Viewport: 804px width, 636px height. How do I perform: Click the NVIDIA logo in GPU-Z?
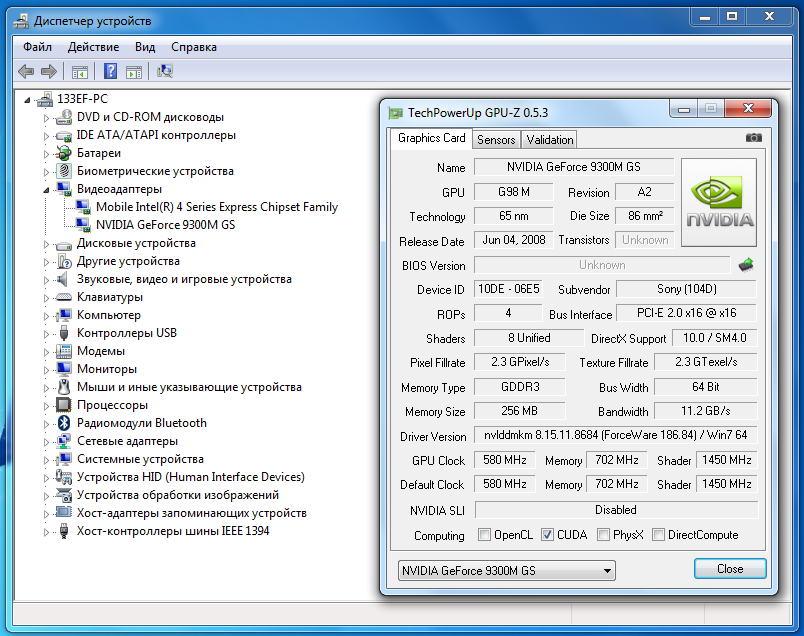[719, 202]
